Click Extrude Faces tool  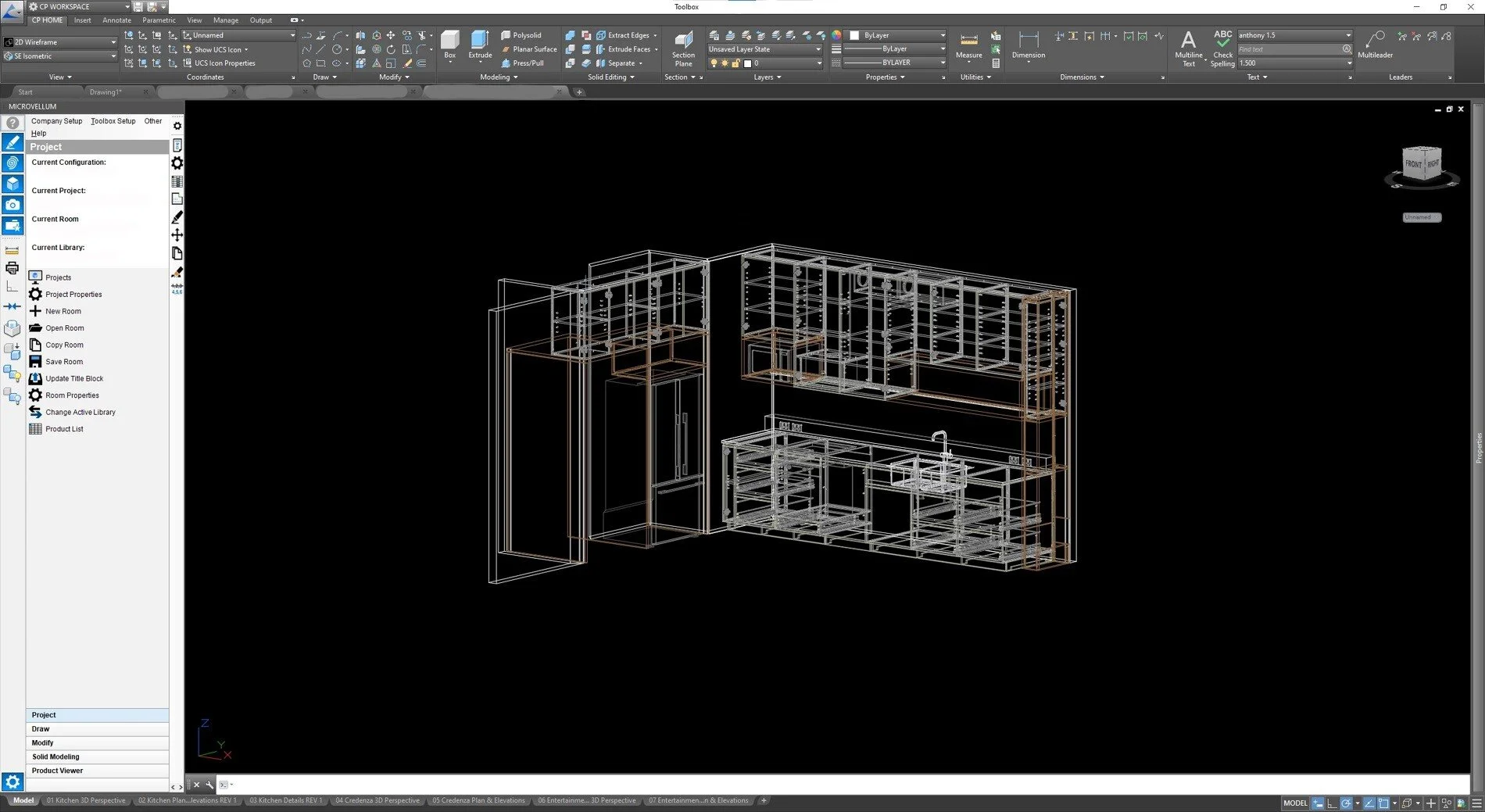[624, 49]
